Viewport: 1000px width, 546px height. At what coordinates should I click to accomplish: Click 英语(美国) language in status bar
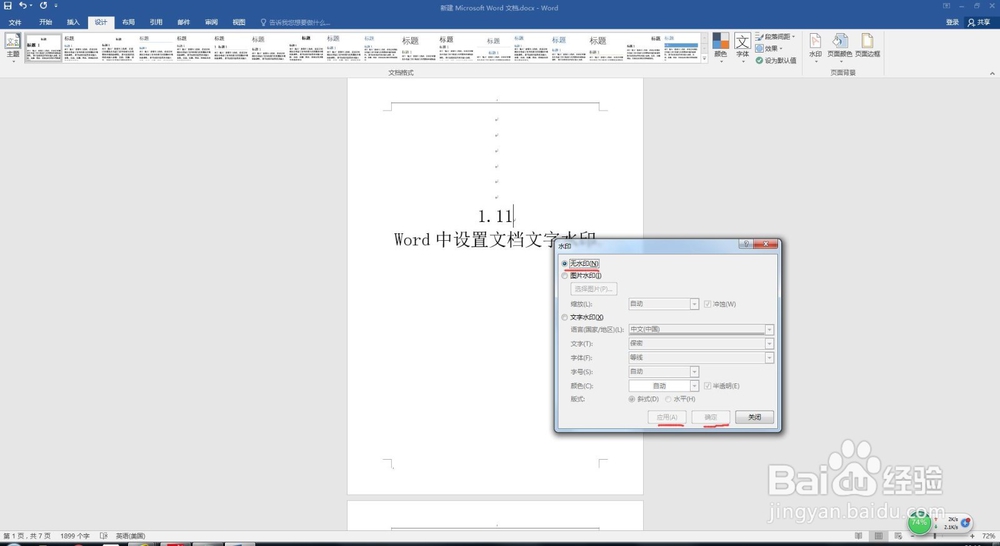[x=131, y=536]
